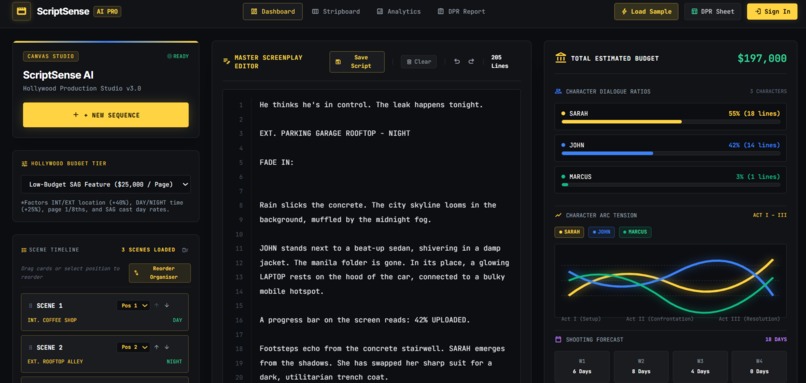Click the Load Sample button
Viewport: 806px width, 383px height.
pos(646,11)
